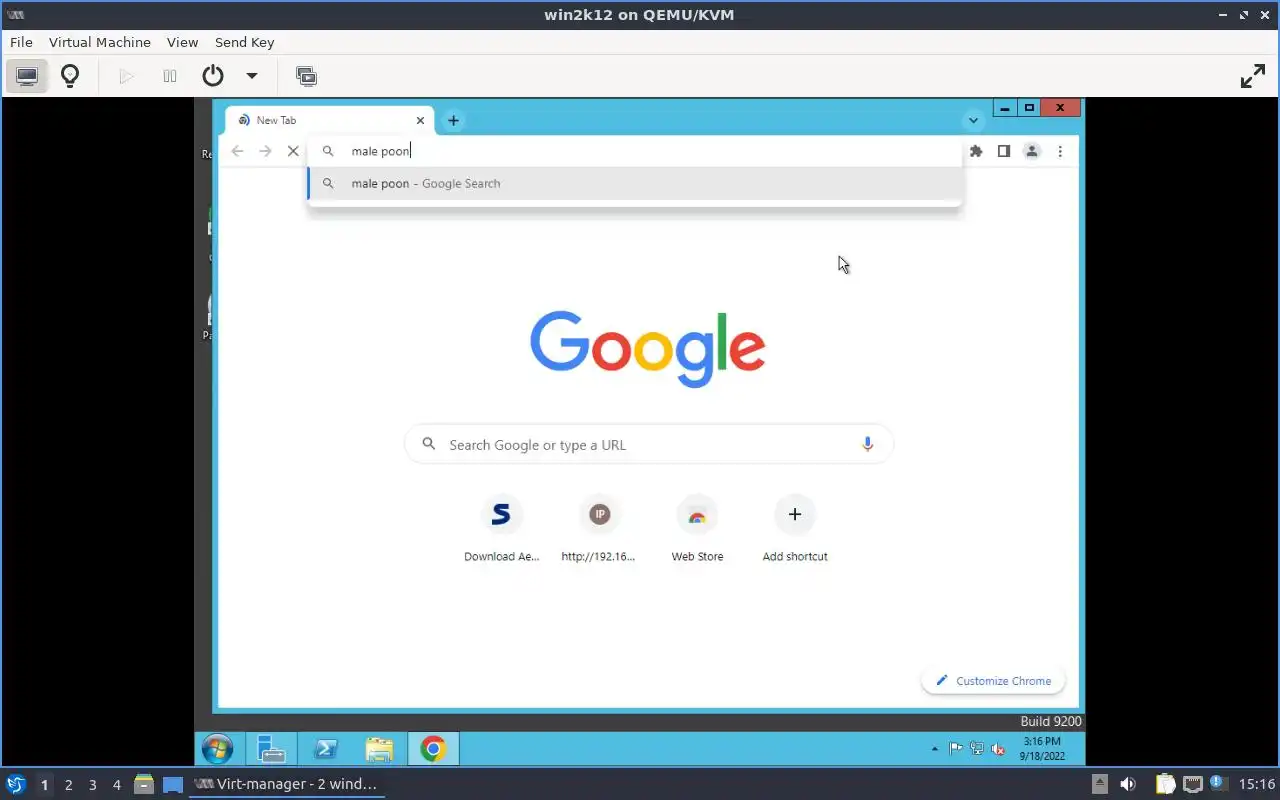Open Server Manager in Windows taskbar
Screen dimensions: 1280x800
pos(271,748)
